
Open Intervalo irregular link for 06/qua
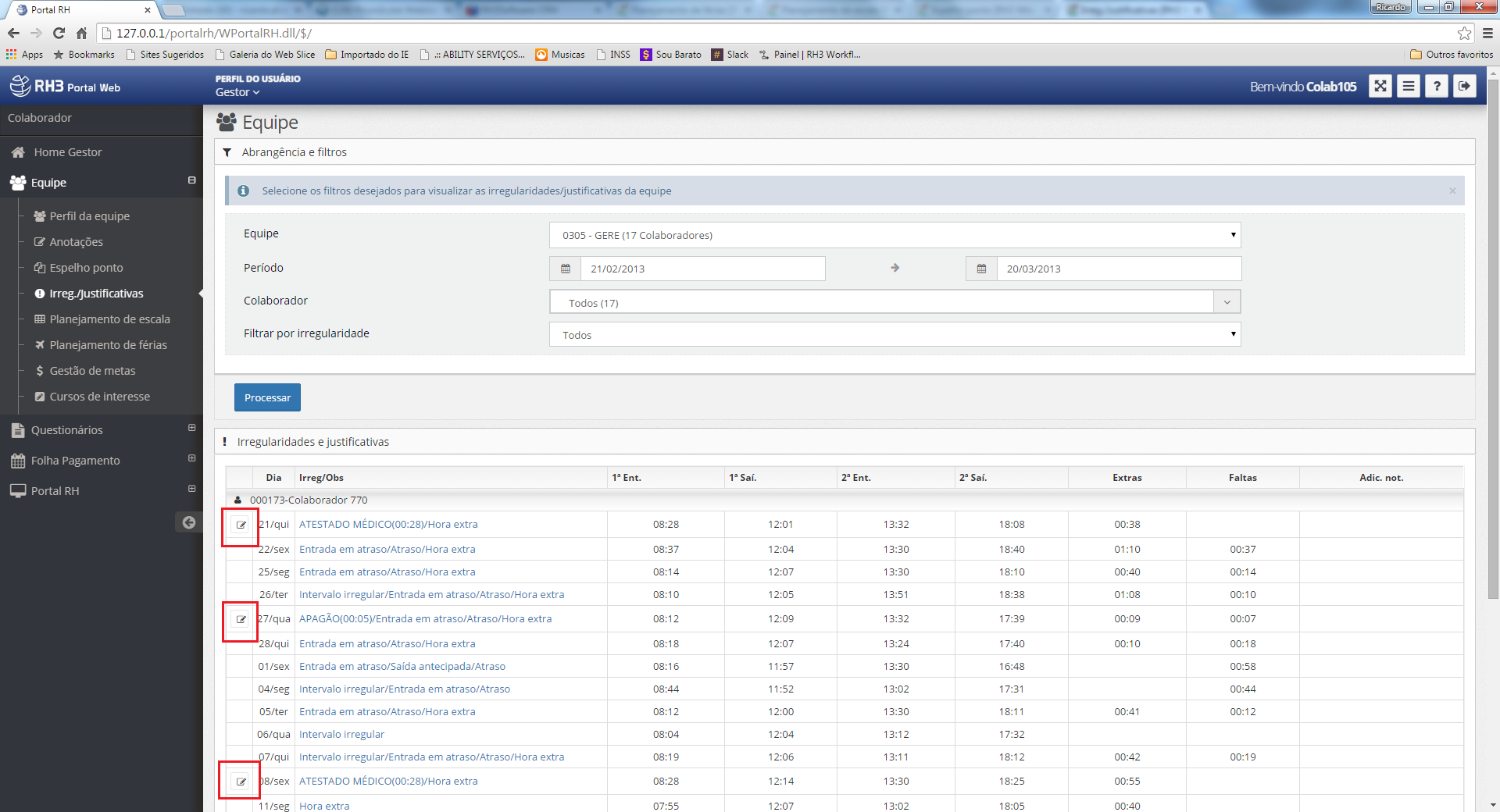tap(341, 735)
